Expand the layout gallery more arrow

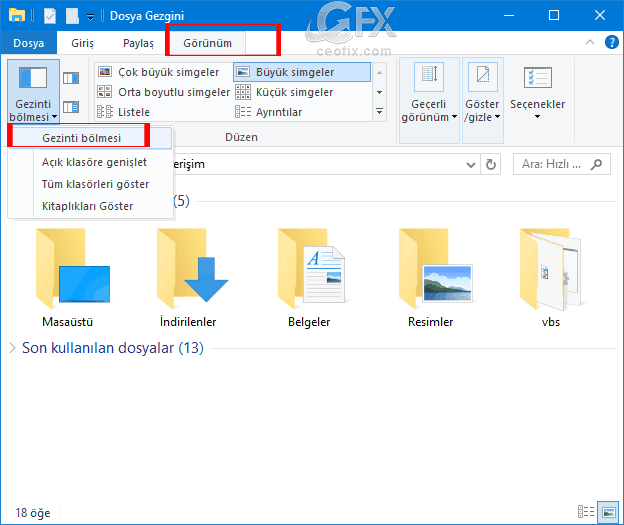[380, 111]
